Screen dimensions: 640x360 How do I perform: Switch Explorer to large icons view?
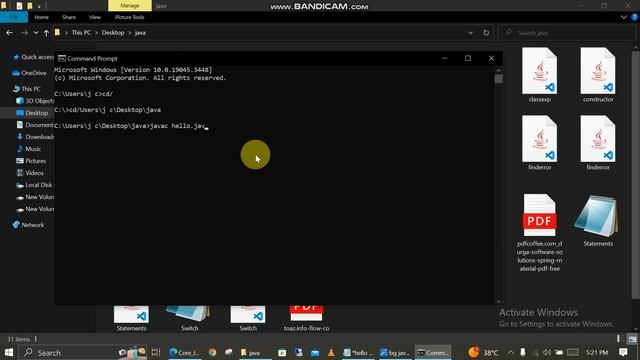pyautogui.click(x=632, y=339)
